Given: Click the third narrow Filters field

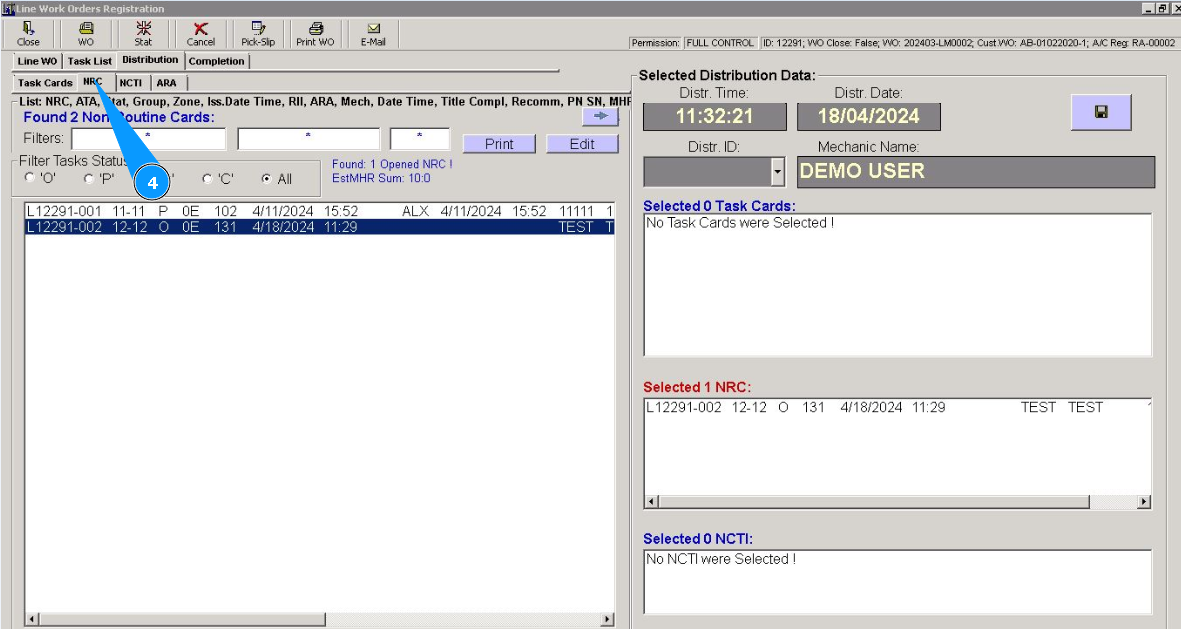Looking at the screenshot, I should (x=420, y=139).
